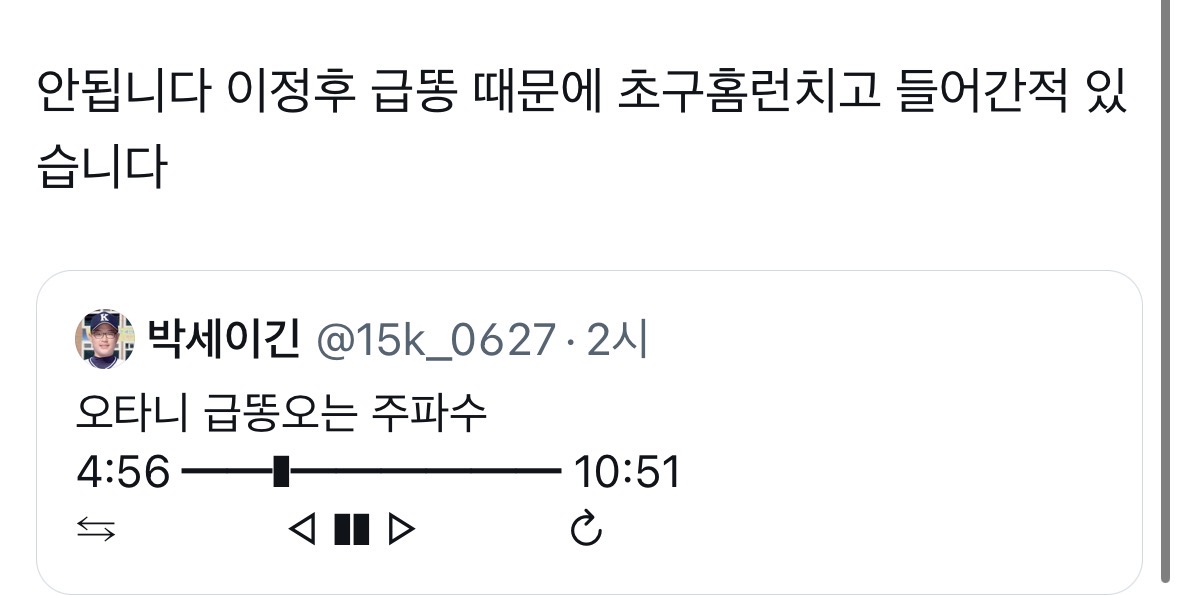Open the quoted tweet via its blank area

902,466
